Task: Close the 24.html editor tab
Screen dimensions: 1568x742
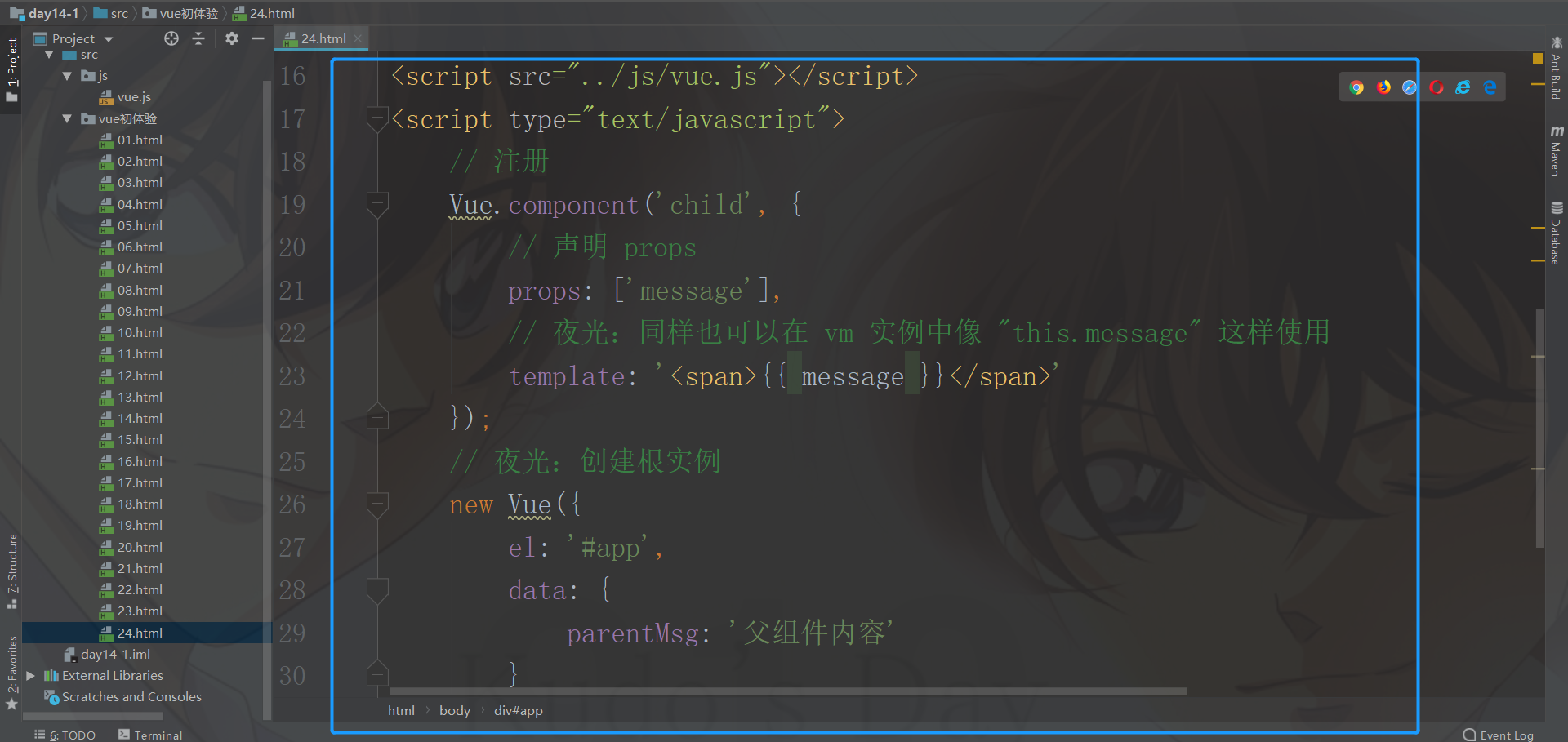Action: click(x=358, y=38)
